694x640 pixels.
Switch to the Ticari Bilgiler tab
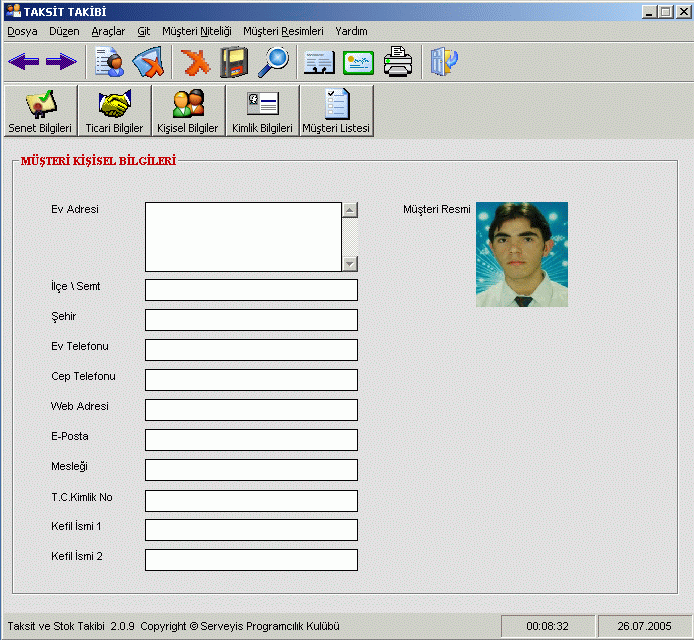point(114,111)
